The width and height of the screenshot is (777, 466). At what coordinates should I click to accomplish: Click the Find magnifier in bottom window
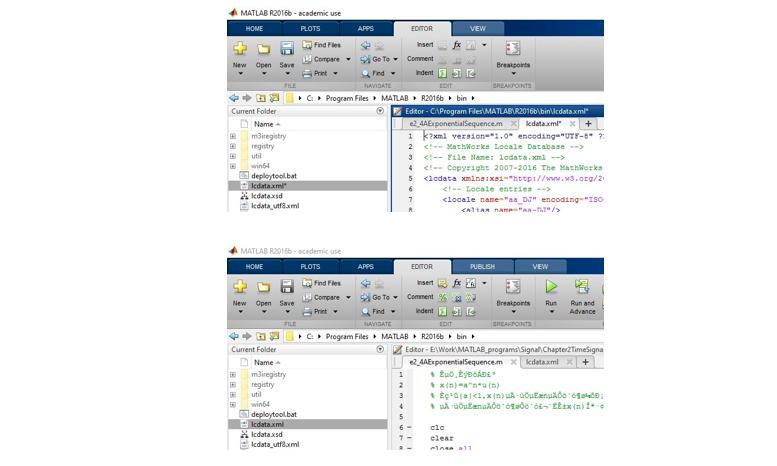(x=366, y=311)
